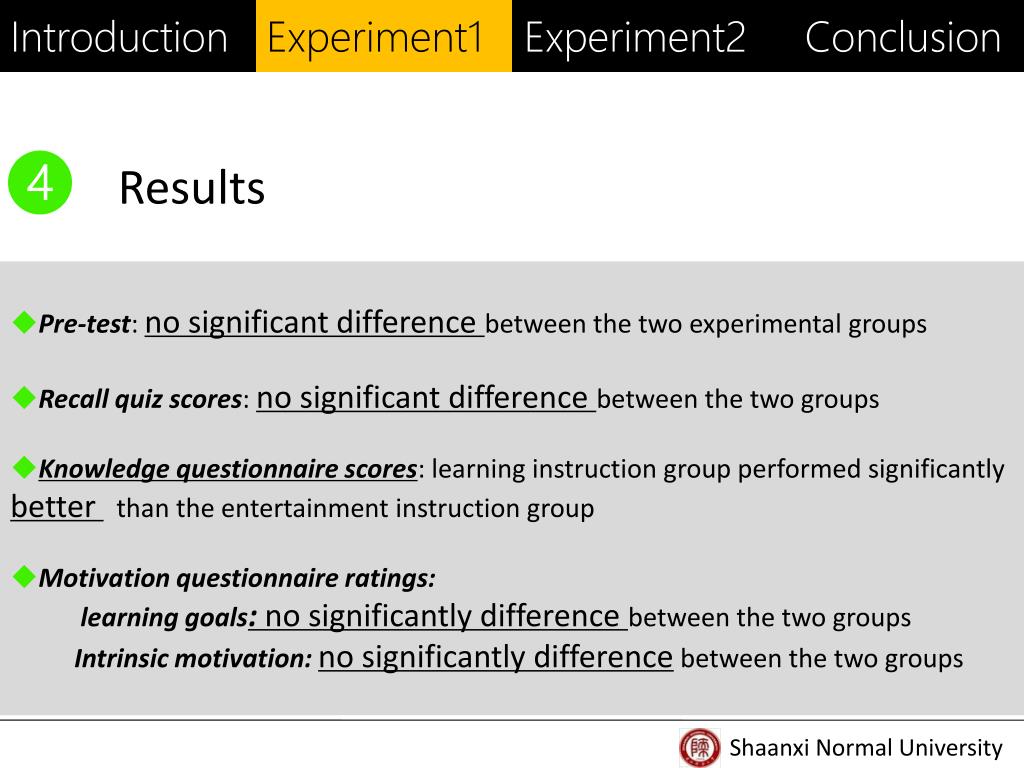
Task: Open the Introduction section tab
Action: (120, 37)
